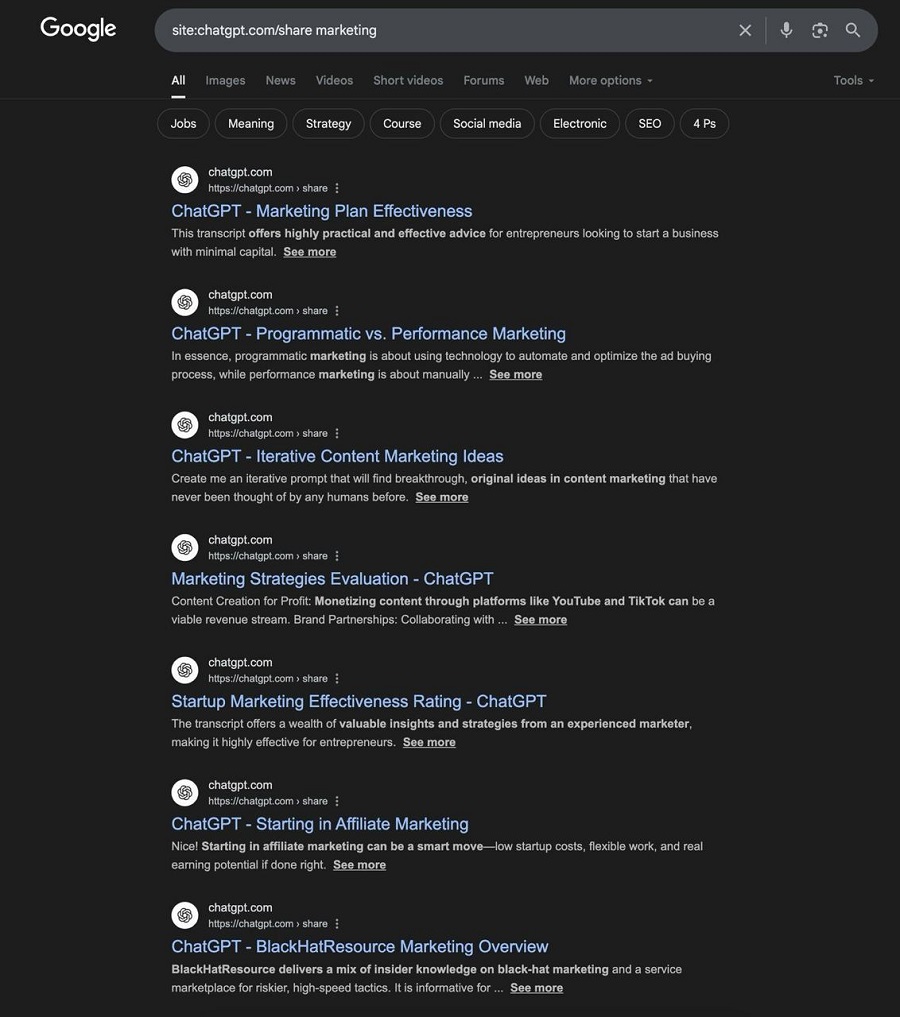This screenshot has width=900, height=1017.
Task: Expand See more under Marketing Strategies Evaluation
Action: (x=541, y=620)
